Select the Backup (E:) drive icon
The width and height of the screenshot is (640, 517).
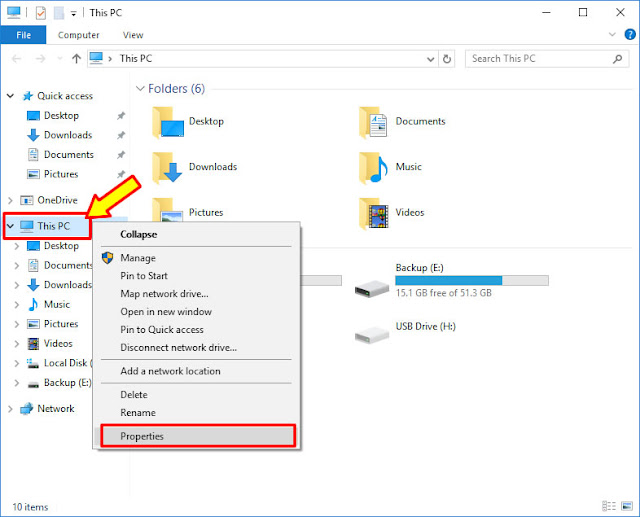[x=372, y=288]
